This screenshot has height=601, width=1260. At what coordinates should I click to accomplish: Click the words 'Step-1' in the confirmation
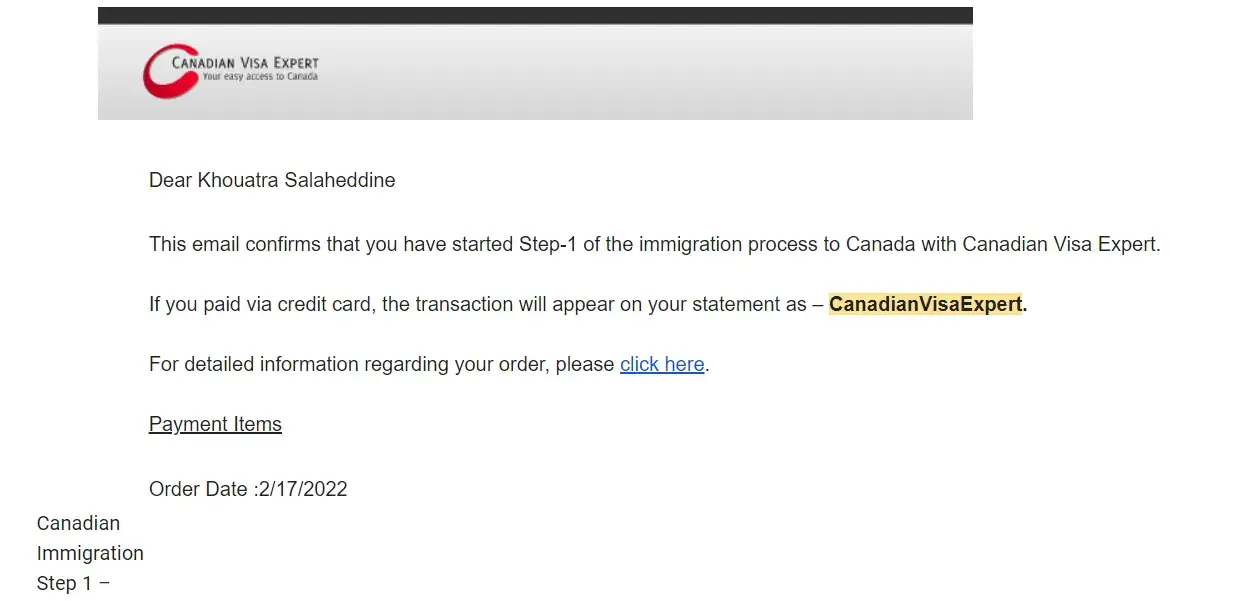pos(547,244)
